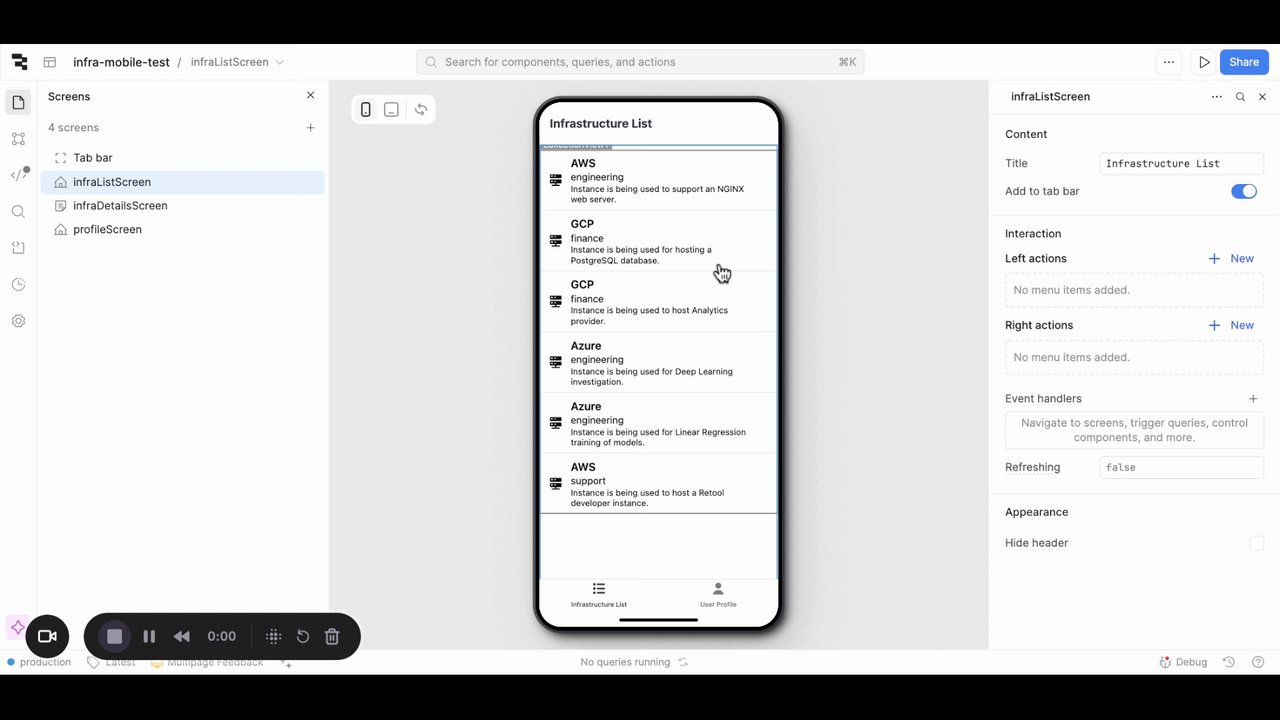Click the help question mark icon
The image size is (1280, 720).
click(1258, 662)
